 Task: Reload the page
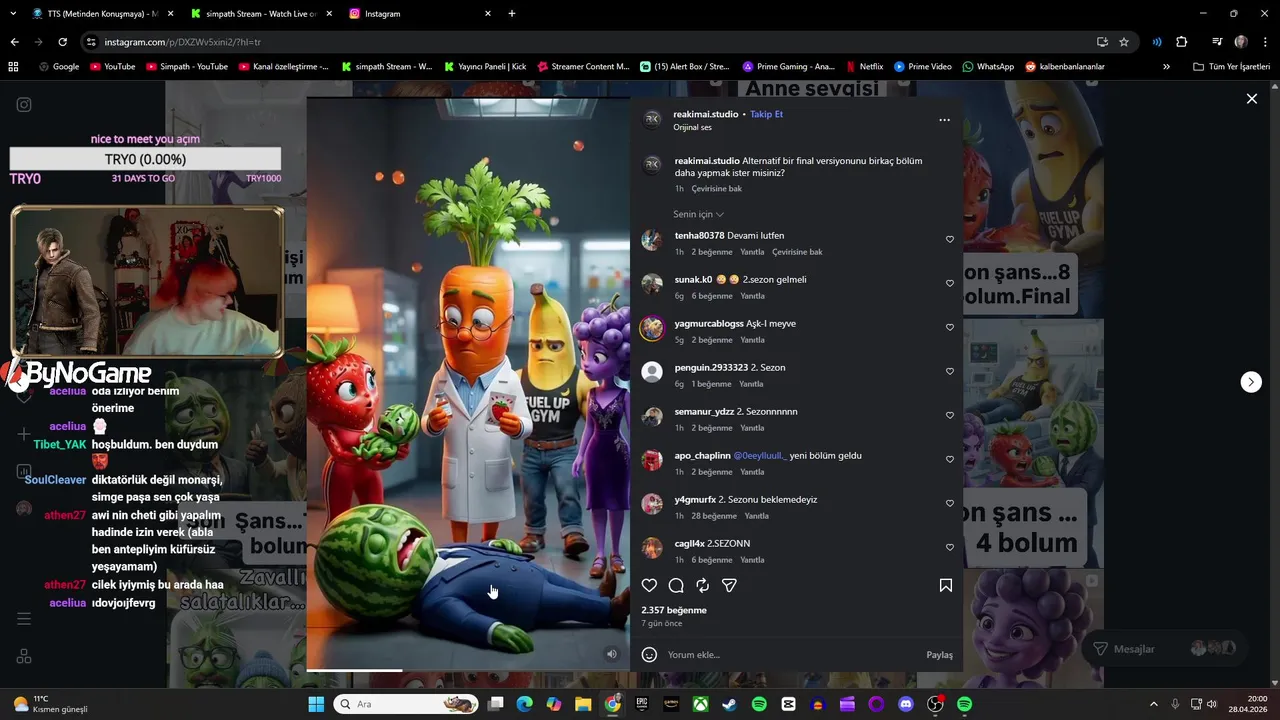coord(62,42)
